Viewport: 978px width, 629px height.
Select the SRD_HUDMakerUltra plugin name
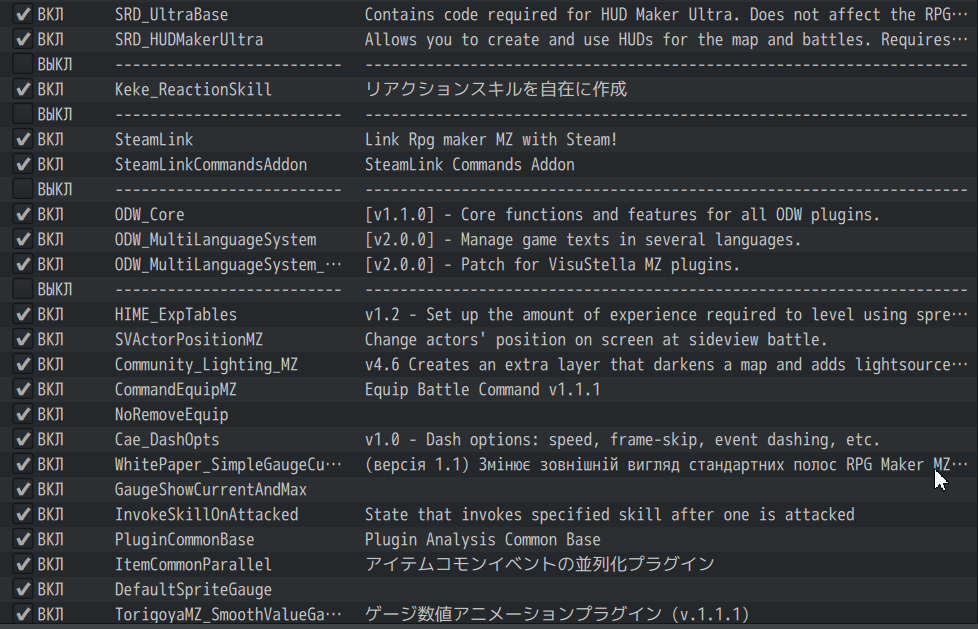[x=189, y=39]
